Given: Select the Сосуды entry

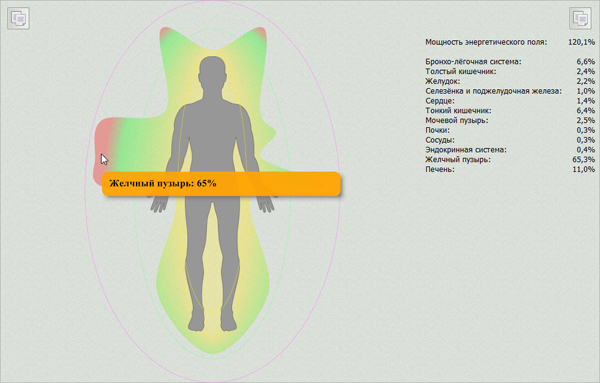Looking at the screenshot, I should pyautogui.click(x=510, y=140).
